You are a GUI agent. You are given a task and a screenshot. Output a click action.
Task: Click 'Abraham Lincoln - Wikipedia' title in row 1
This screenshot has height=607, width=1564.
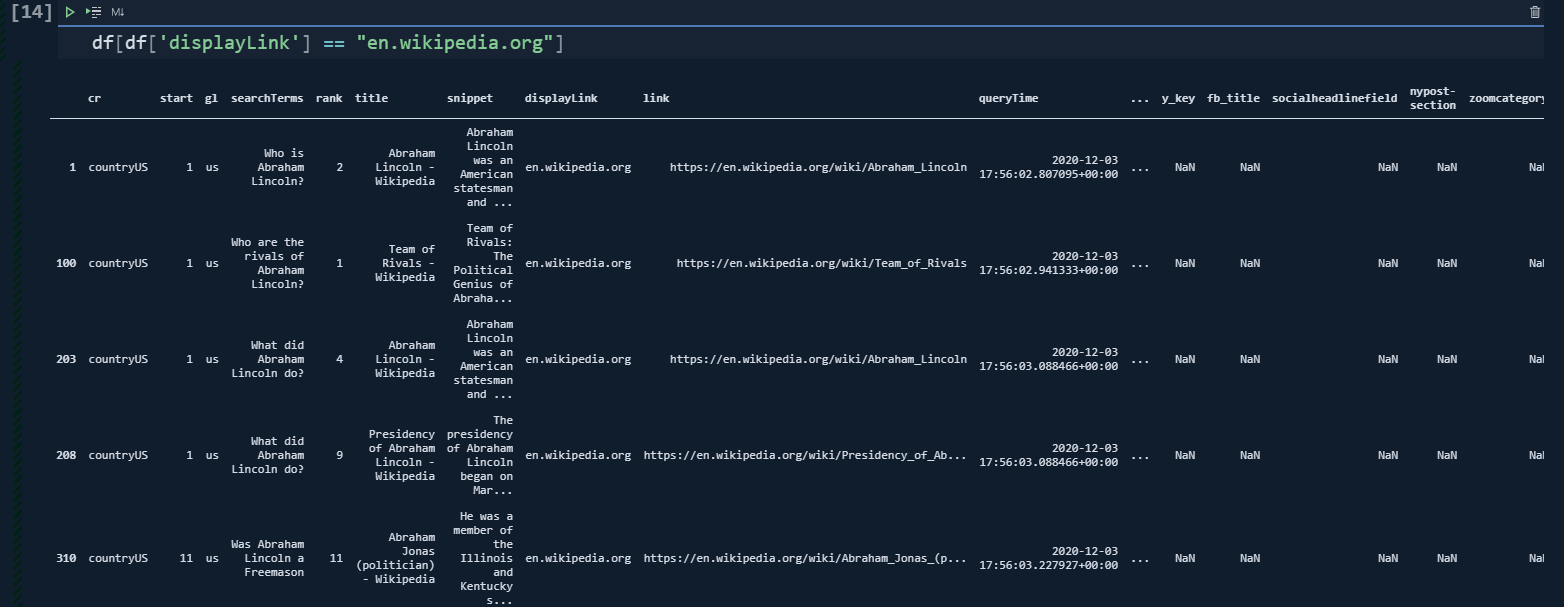(x=405, y=167)
